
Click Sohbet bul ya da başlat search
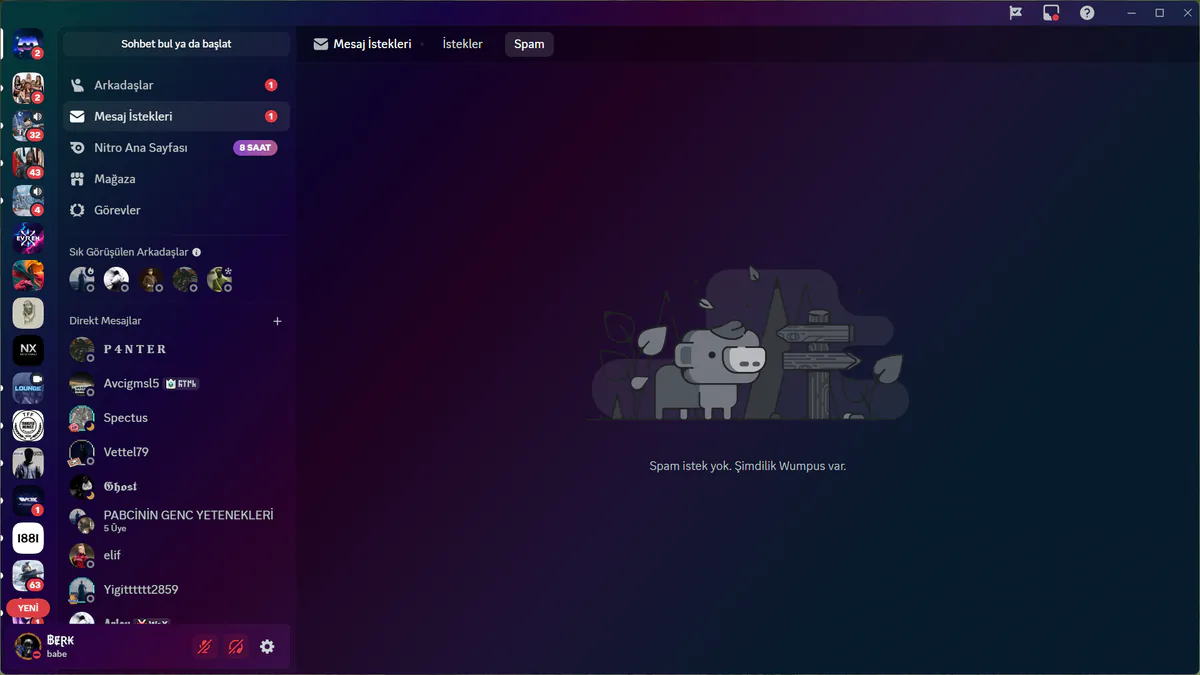[x=176, y=44]
